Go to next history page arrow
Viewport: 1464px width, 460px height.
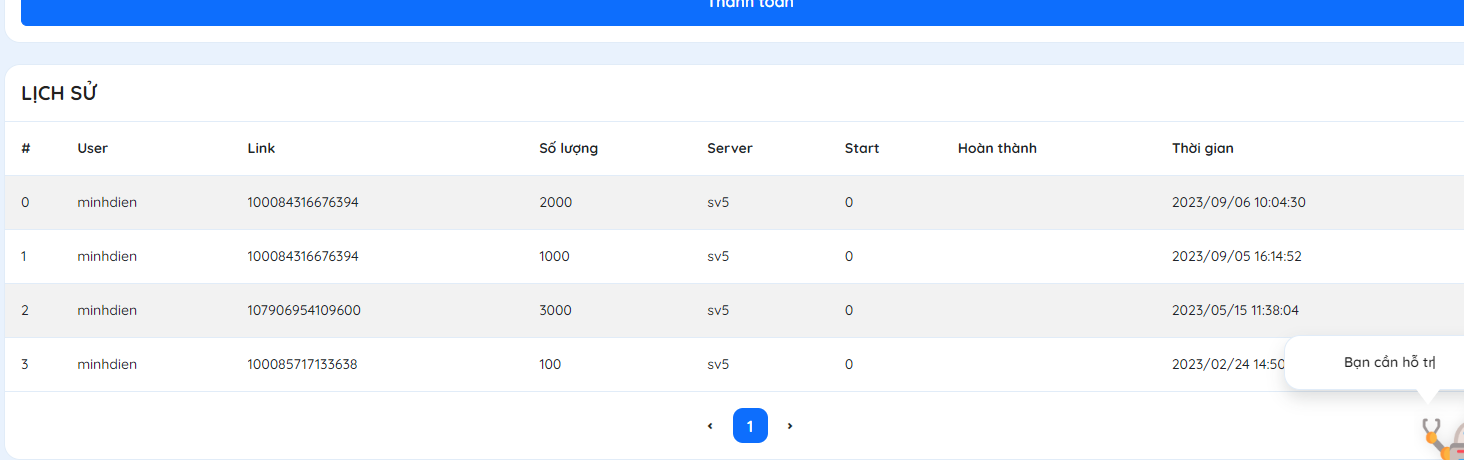click(x=790, y=426)
